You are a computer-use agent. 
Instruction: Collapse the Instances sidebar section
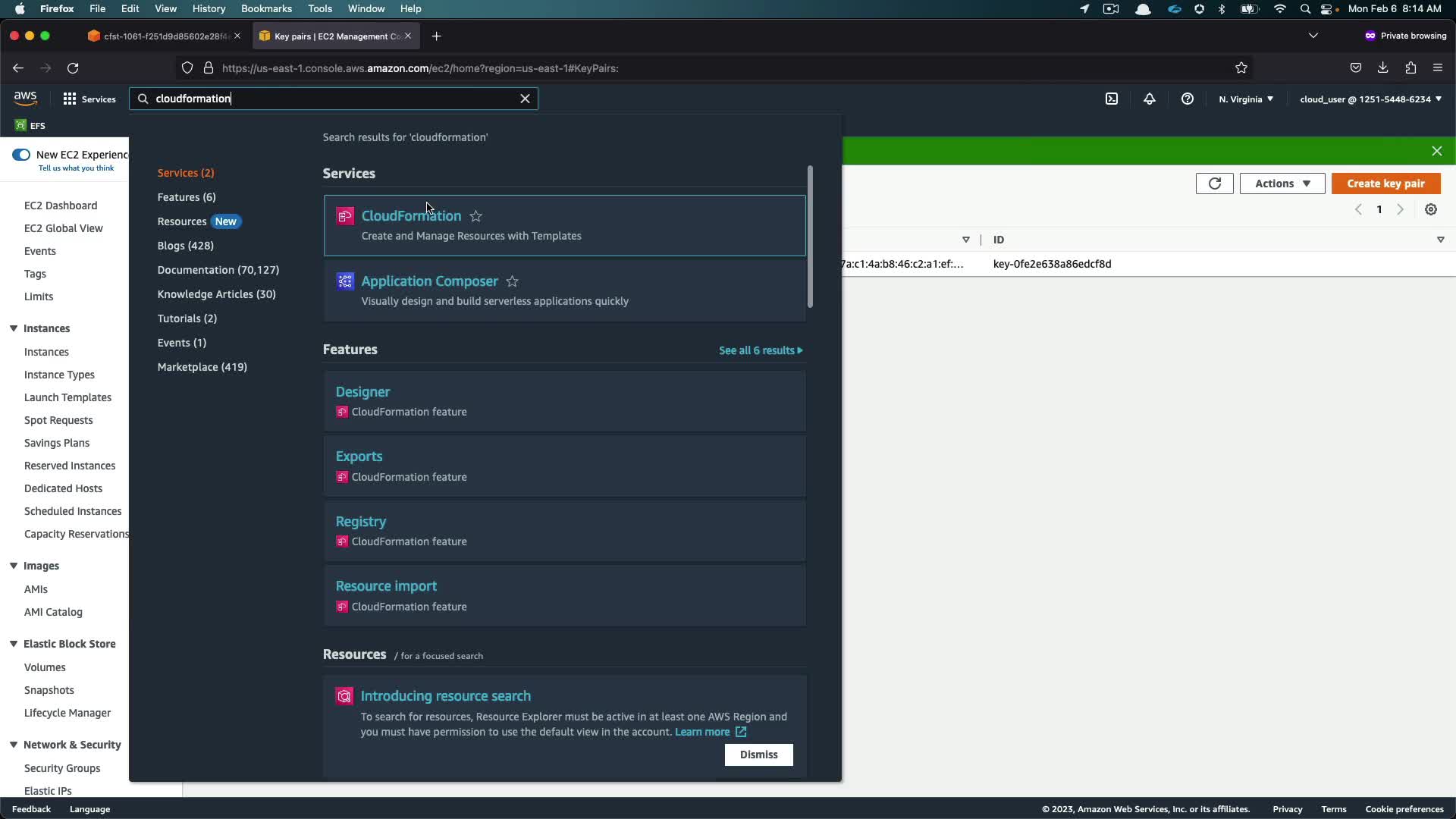(x=14, y=328)
